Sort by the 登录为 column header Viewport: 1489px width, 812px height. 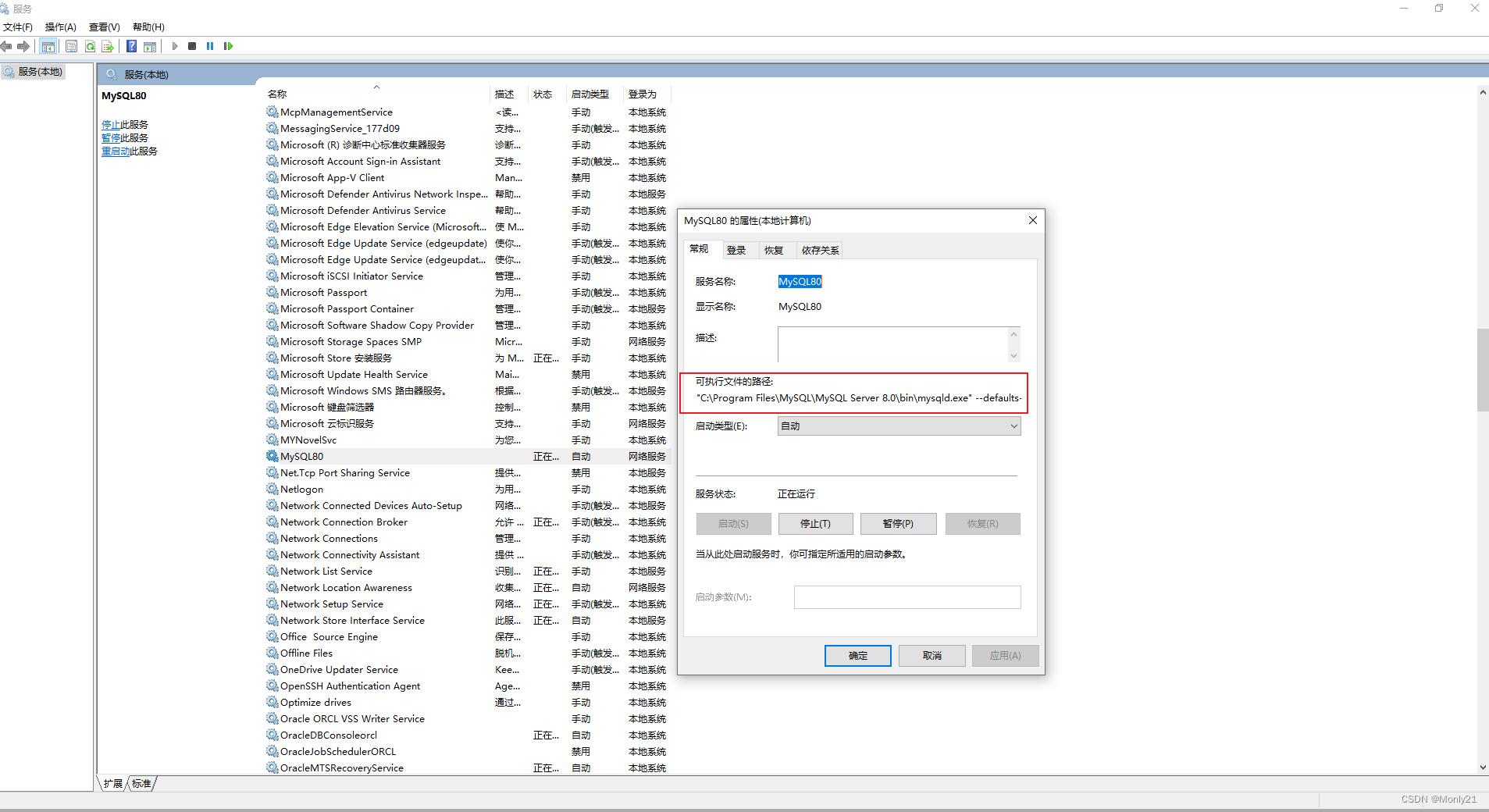(647, 94)
